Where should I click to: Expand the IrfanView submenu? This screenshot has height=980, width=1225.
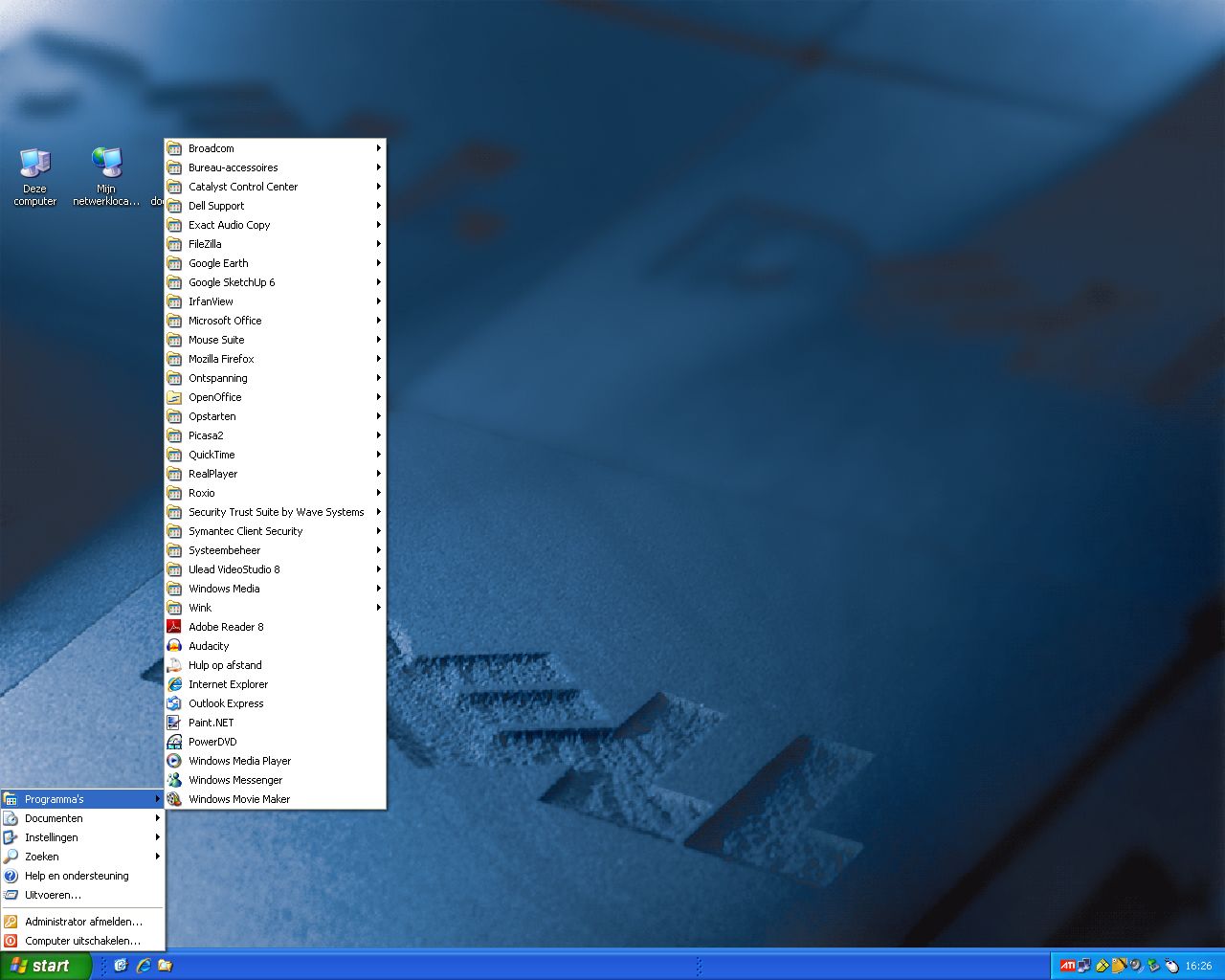coord(276,301)
